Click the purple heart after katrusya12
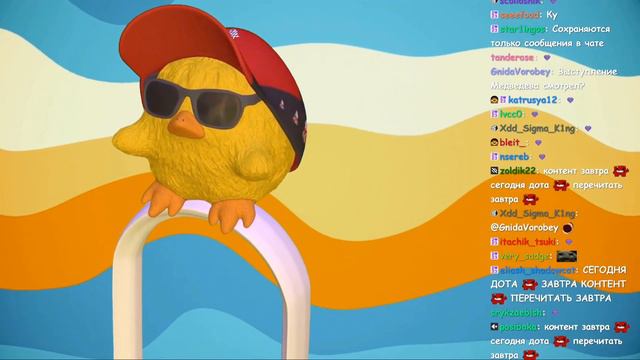The height and width of the screenshot is (360, 640). click(570, 100)
